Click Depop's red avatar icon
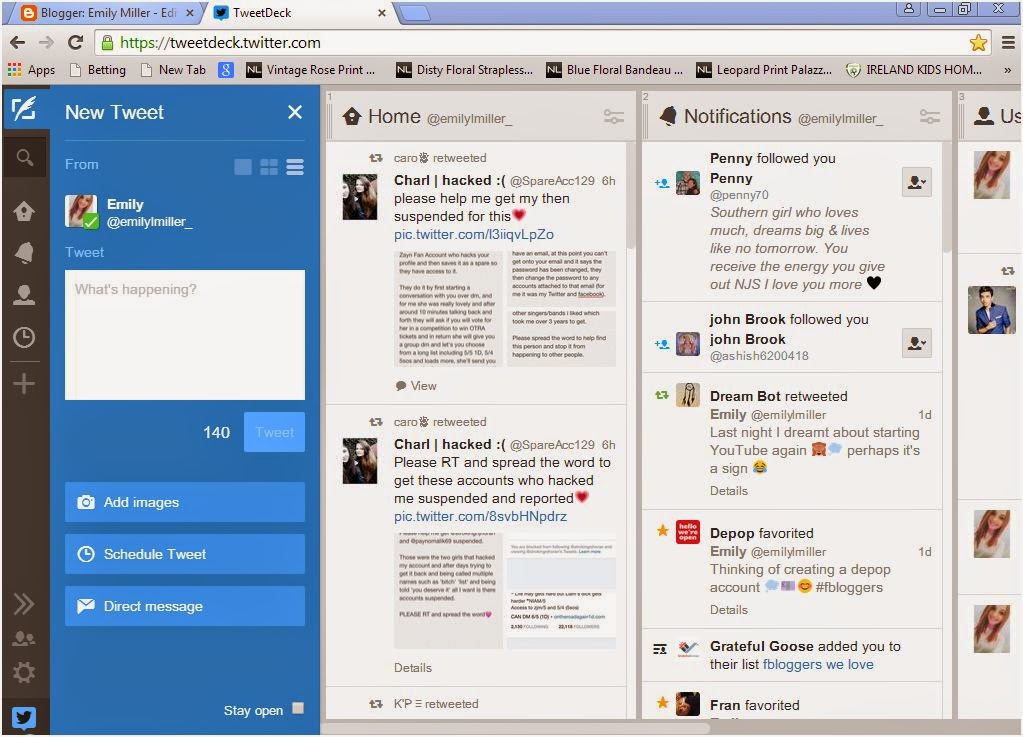The height and width of the screenshot is (737, 1023). point(688,532)
